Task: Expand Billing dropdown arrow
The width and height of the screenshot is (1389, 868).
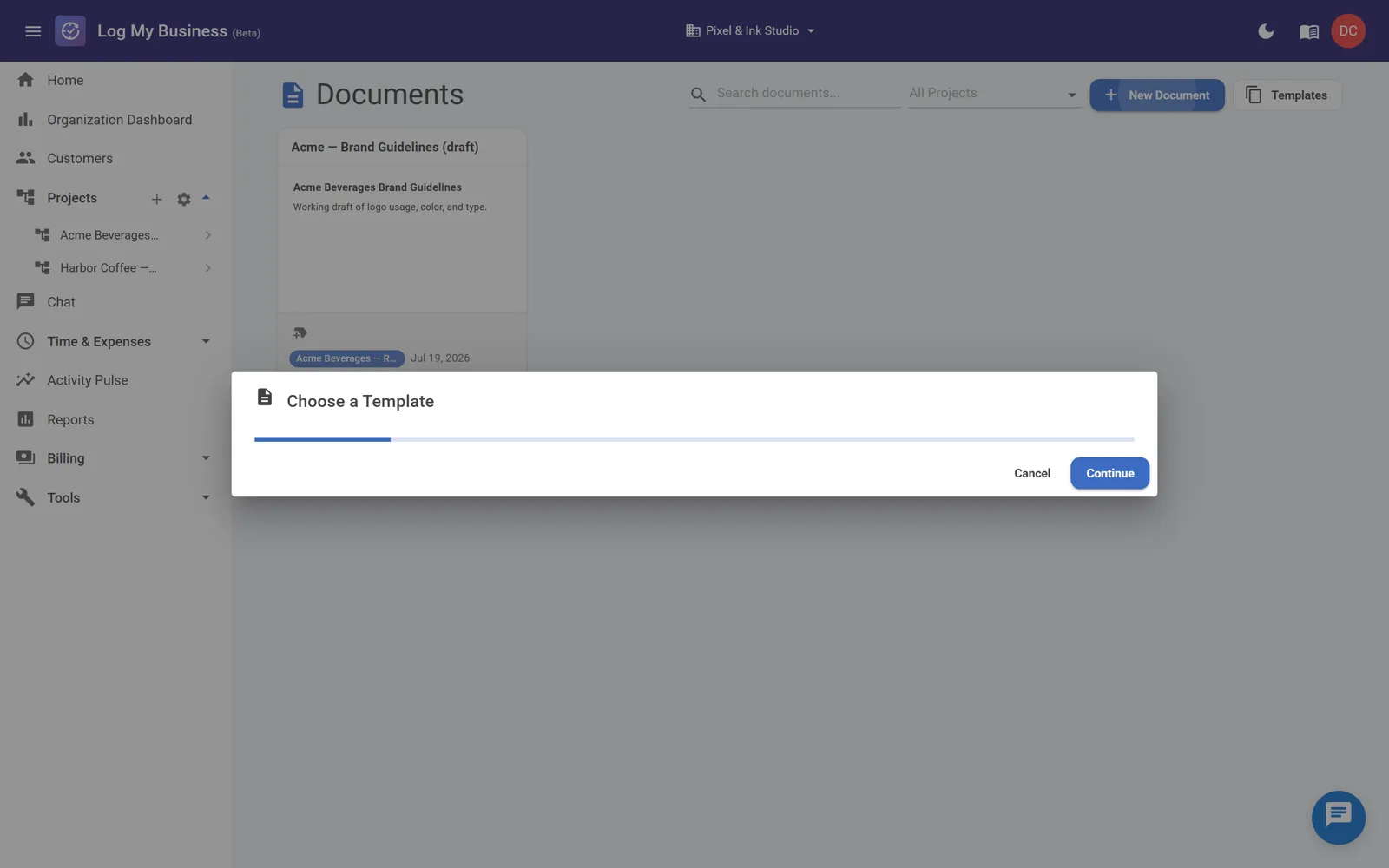Action: 206,458
